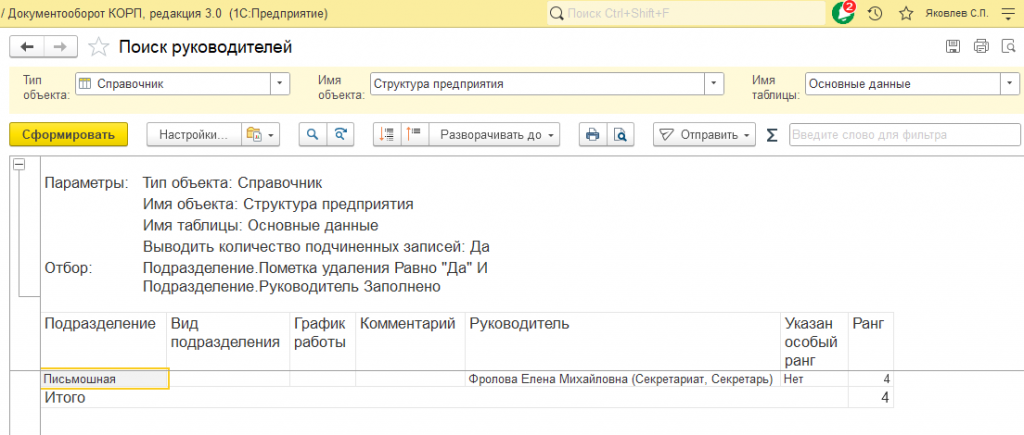Select the 'Письмошная' cell in report
This screenshot has width=1024, height=435.
104,379
